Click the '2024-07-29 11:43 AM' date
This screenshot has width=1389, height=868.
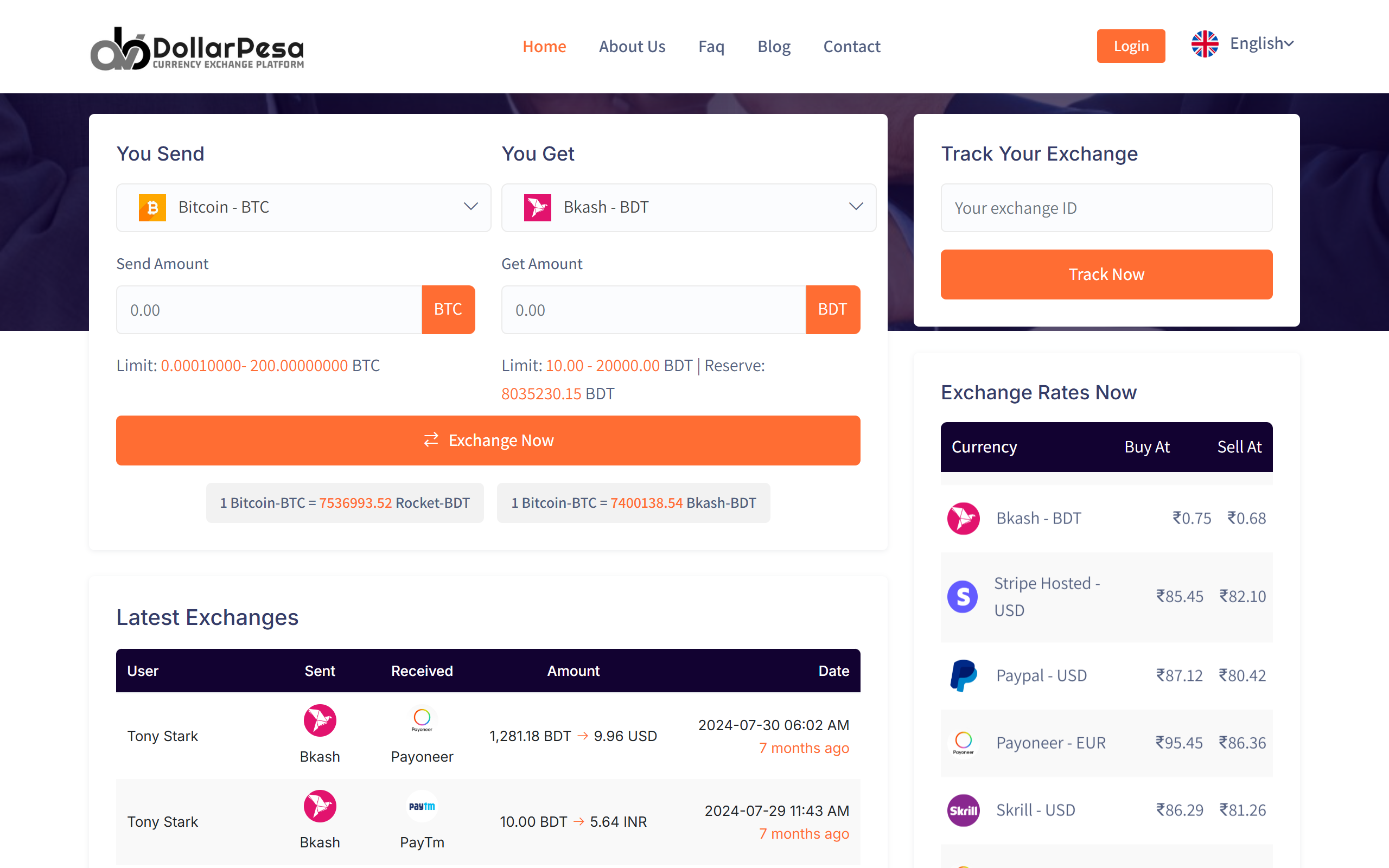point(776,810)
